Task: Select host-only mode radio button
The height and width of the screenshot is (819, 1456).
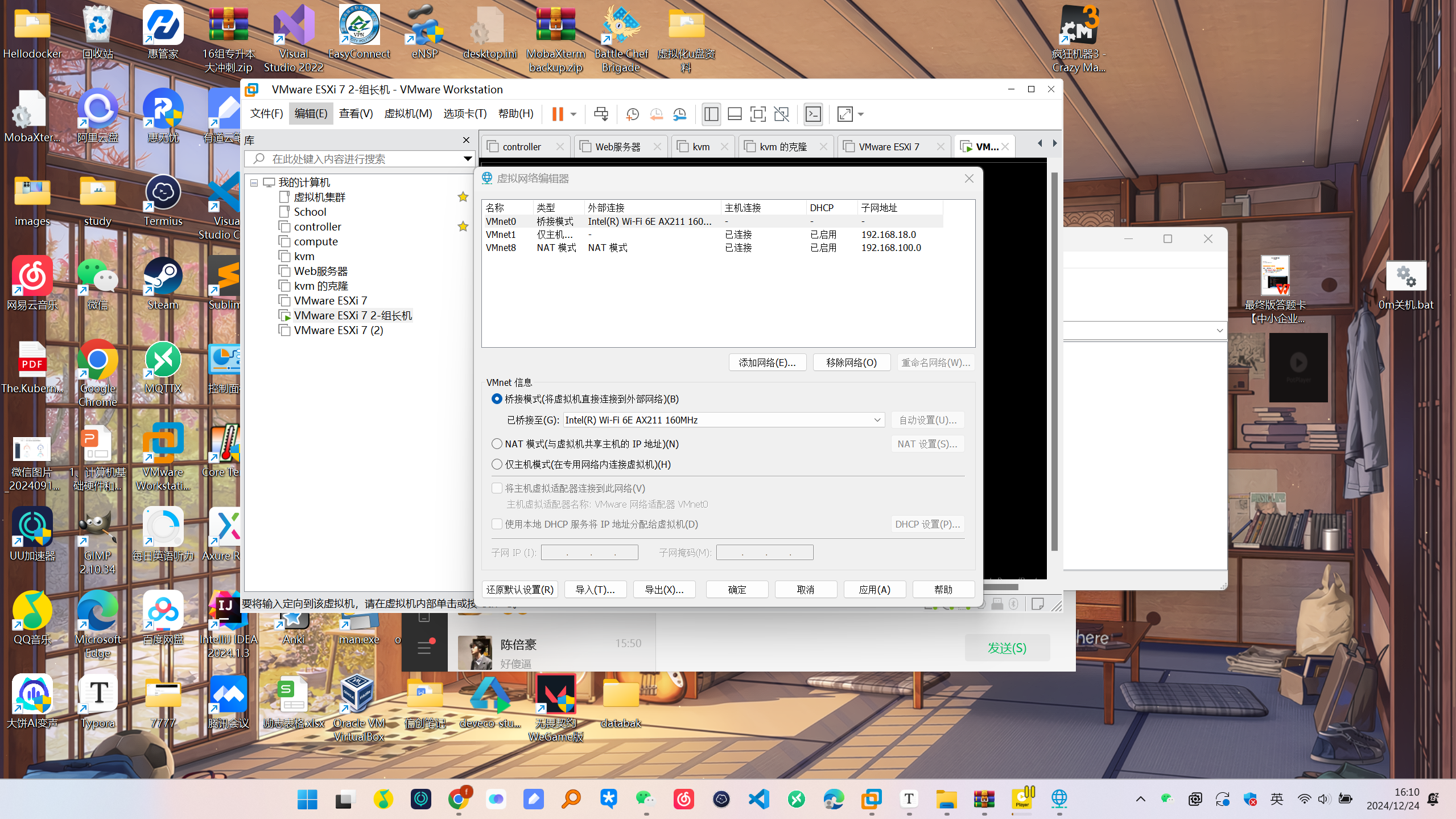Action: [x=497, y=464]
